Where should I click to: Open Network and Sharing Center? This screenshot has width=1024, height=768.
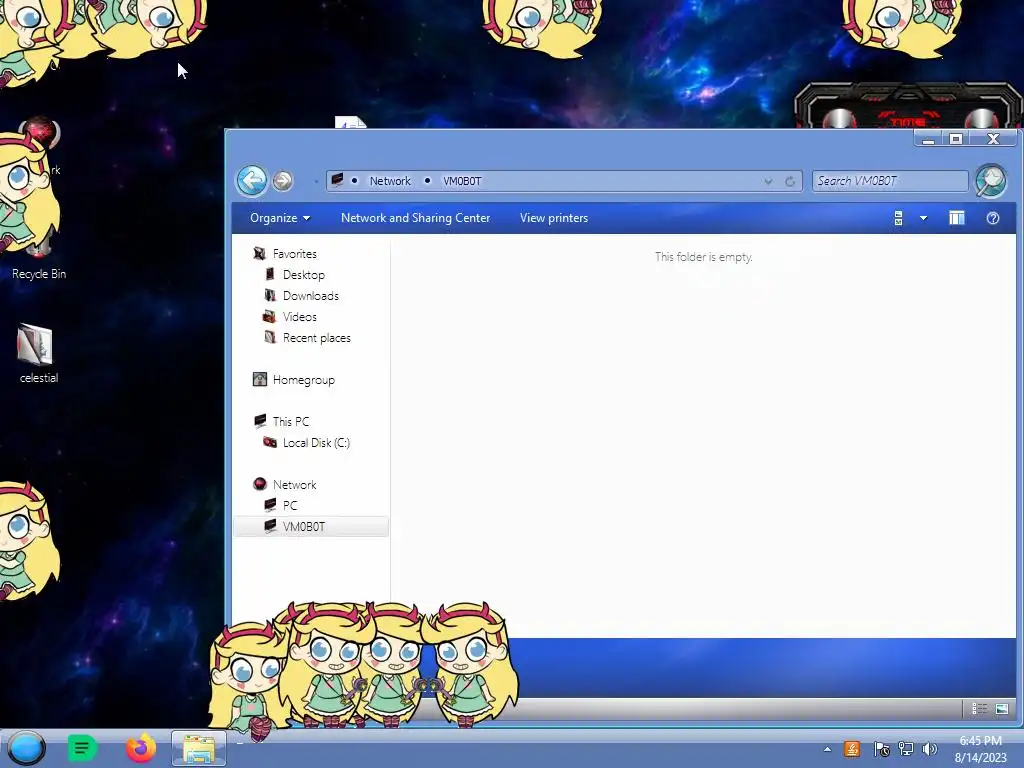point(415,218)
